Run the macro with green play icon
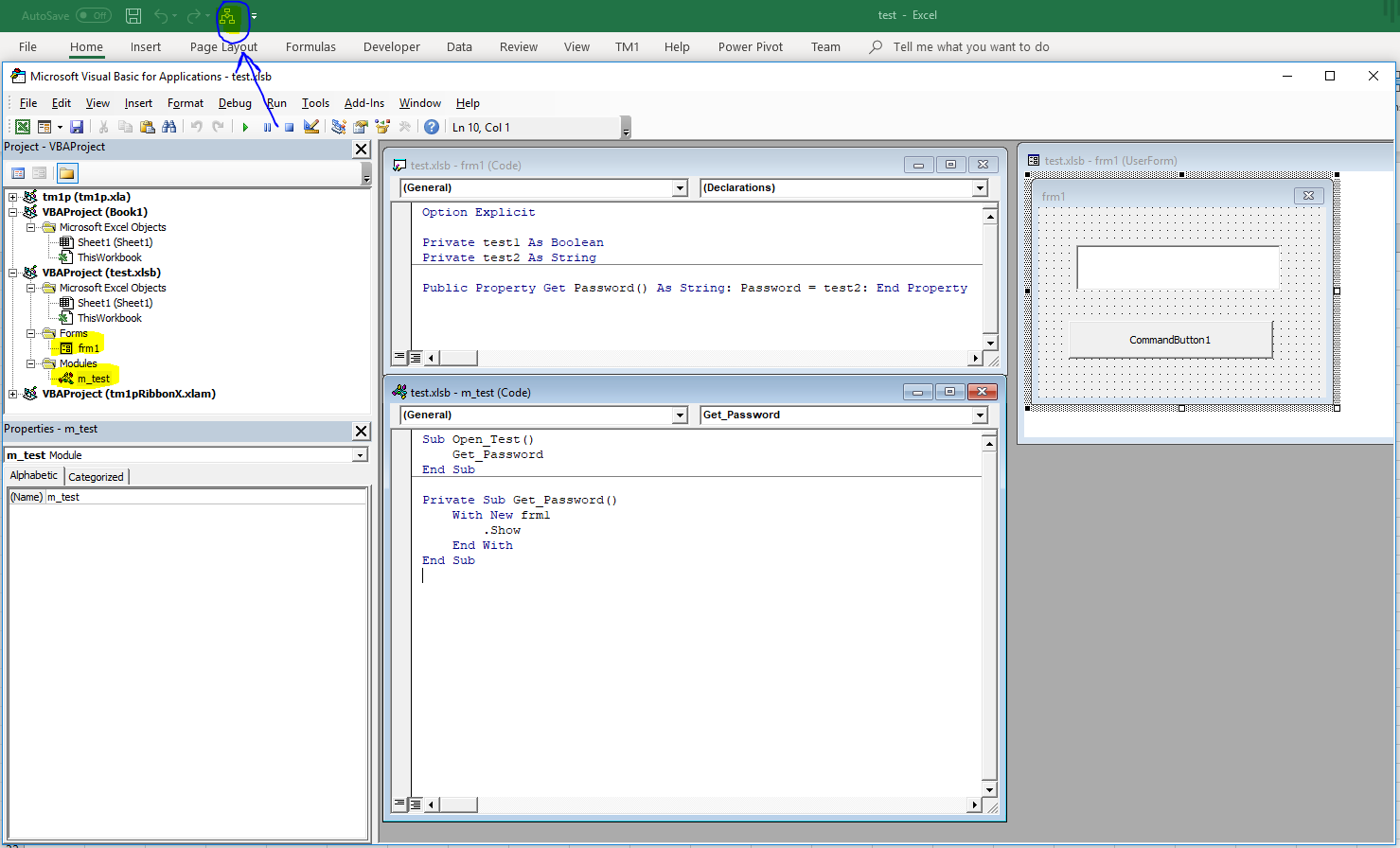Viewport: 1400px width, 848px height. 245,127
